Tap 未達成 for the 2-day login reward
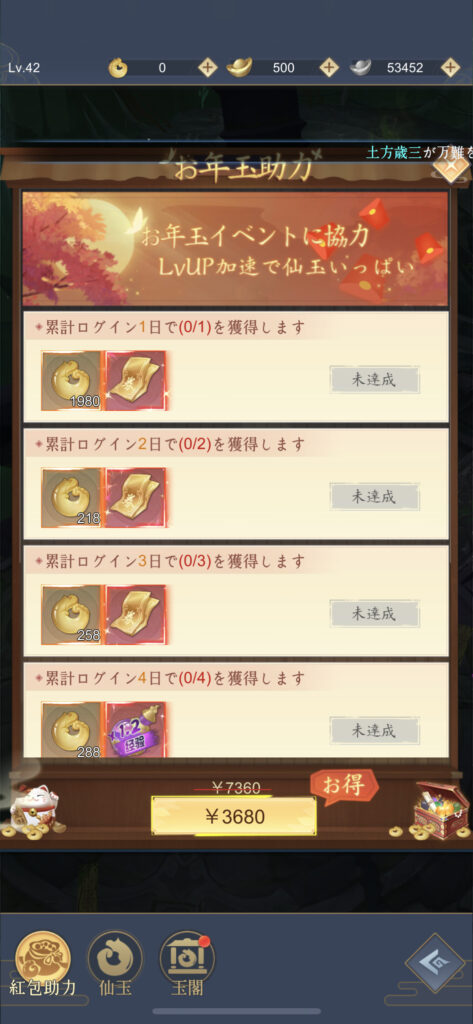 point(374,497)
